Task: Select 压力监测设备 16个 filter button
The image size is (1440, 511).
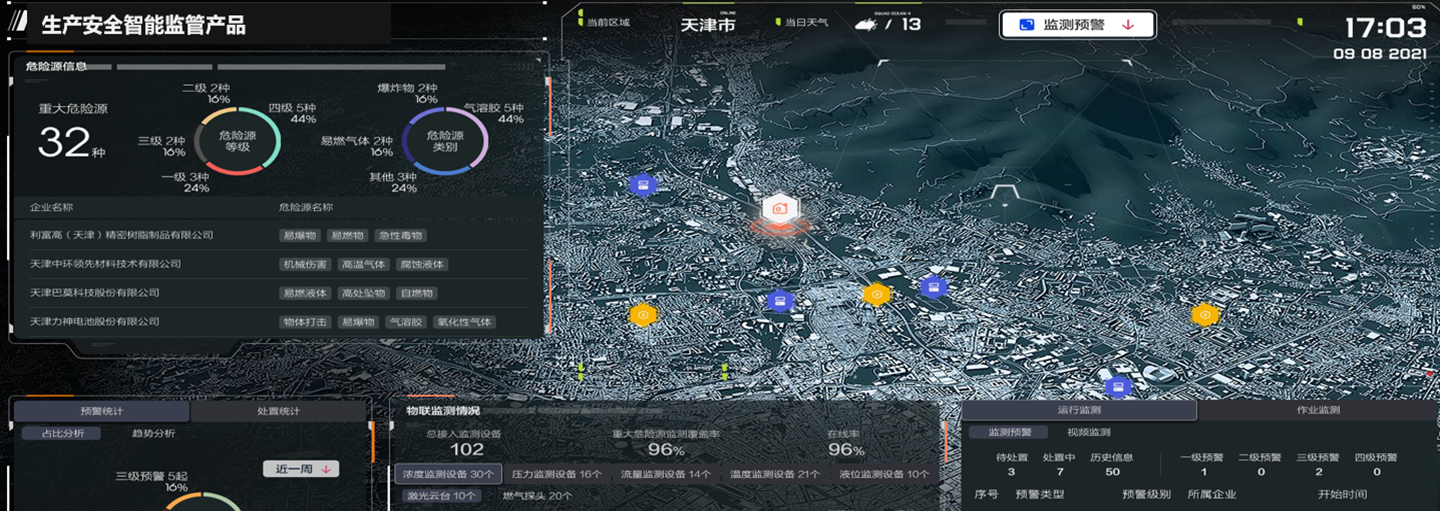Action: tap(556, 474)
